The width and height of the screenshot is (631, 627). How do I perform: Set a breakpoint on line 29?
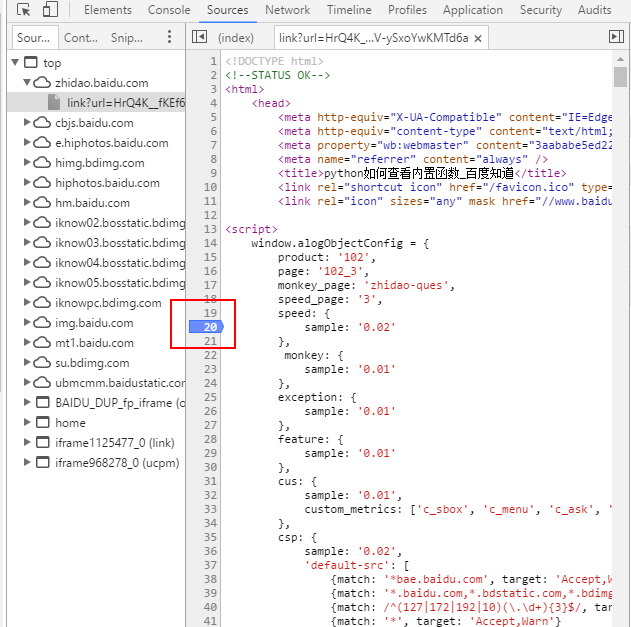pos(210,453)
